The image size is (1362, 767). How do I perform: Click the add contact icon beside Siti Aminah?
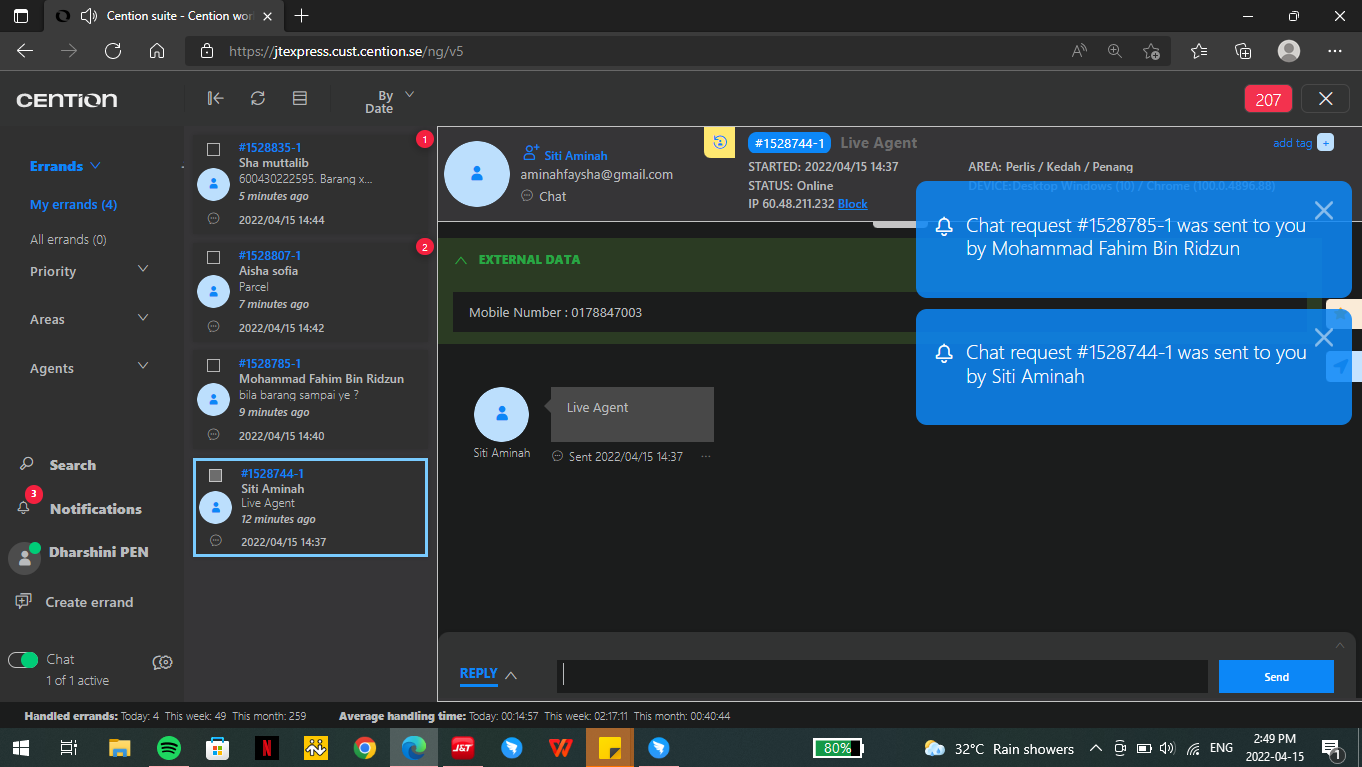(x=531, y=153)
